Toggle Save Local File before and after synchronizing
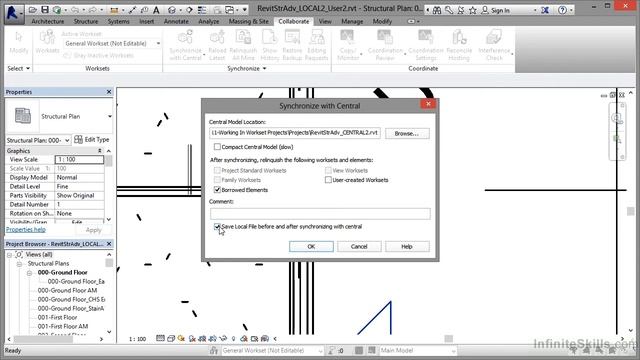Image resolution: width=640 pixels, height=360 pixels. coord(217,226)
